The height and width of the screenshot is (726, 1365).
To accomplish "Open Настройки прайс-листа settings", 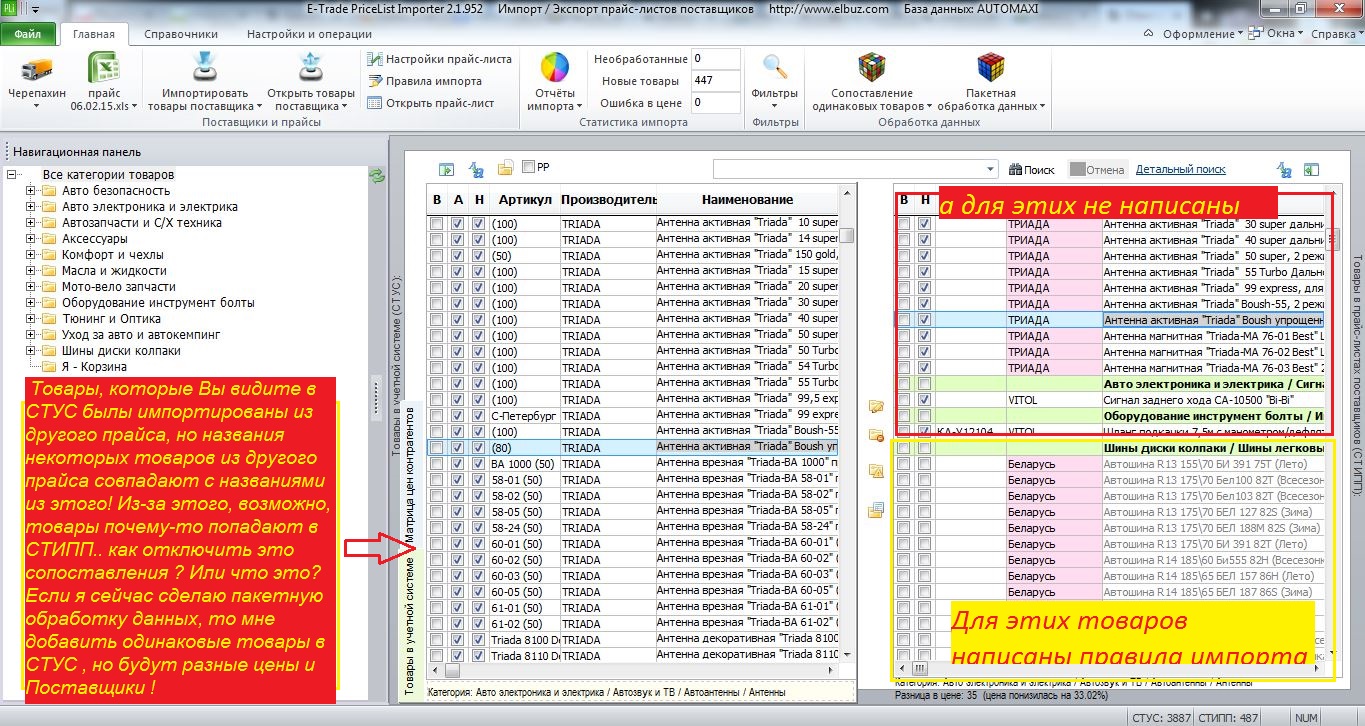I will (439, 59).
